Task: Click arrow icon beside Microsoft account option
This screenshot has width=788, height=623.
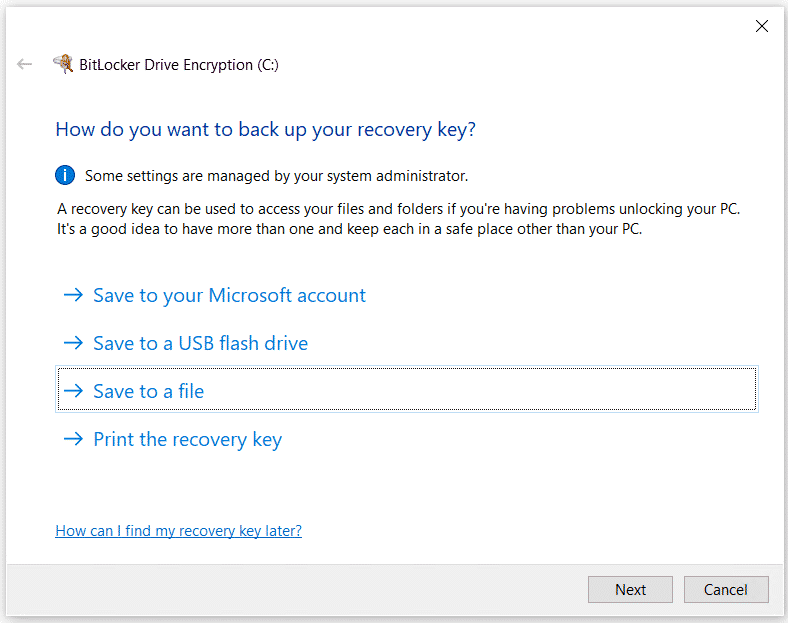Action: tap(73, 295)
